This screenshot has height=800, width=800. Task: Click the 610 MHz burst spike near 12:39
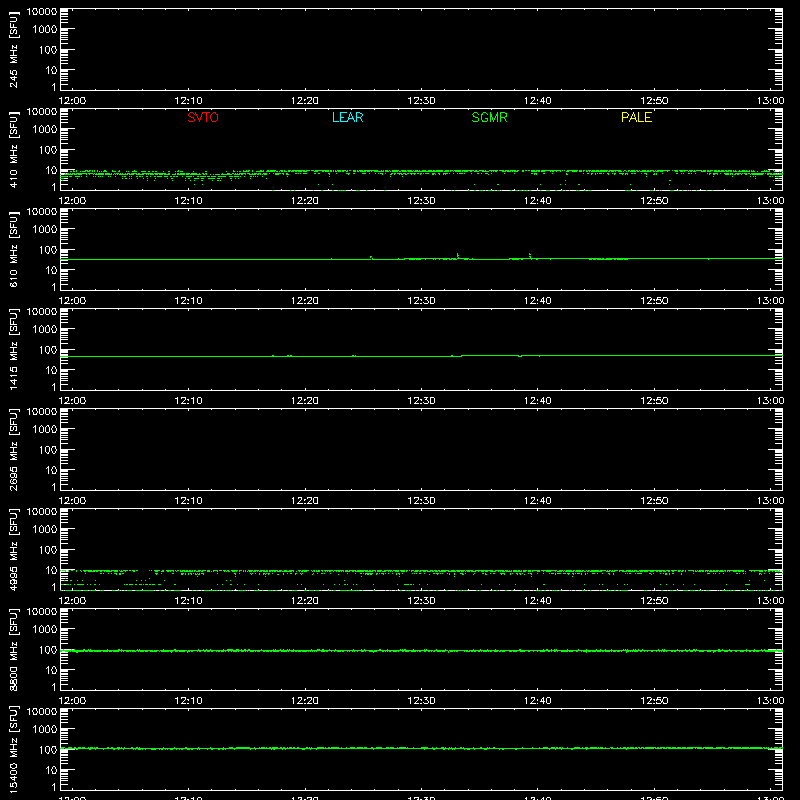point(530,256)
